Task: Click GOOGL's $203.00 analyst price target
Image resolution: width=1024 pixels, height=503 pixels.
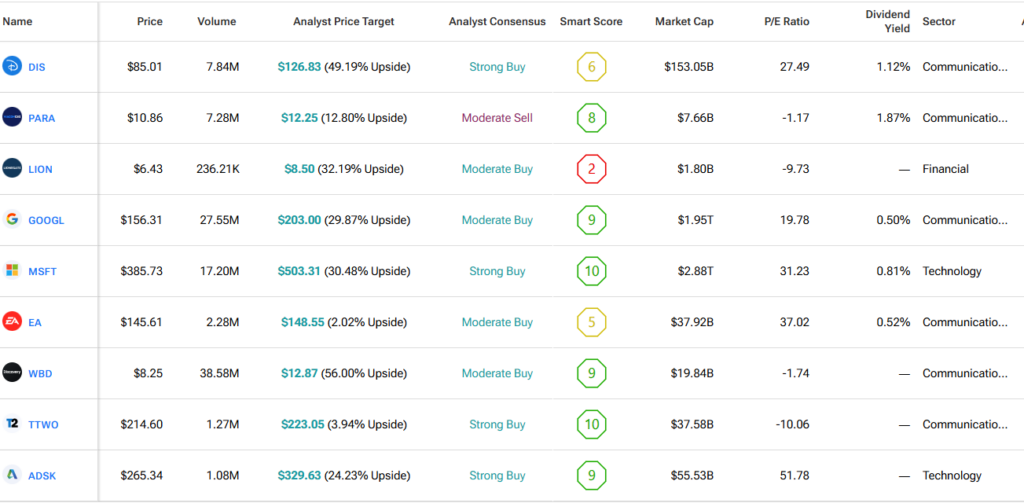Action: (299, 220)
